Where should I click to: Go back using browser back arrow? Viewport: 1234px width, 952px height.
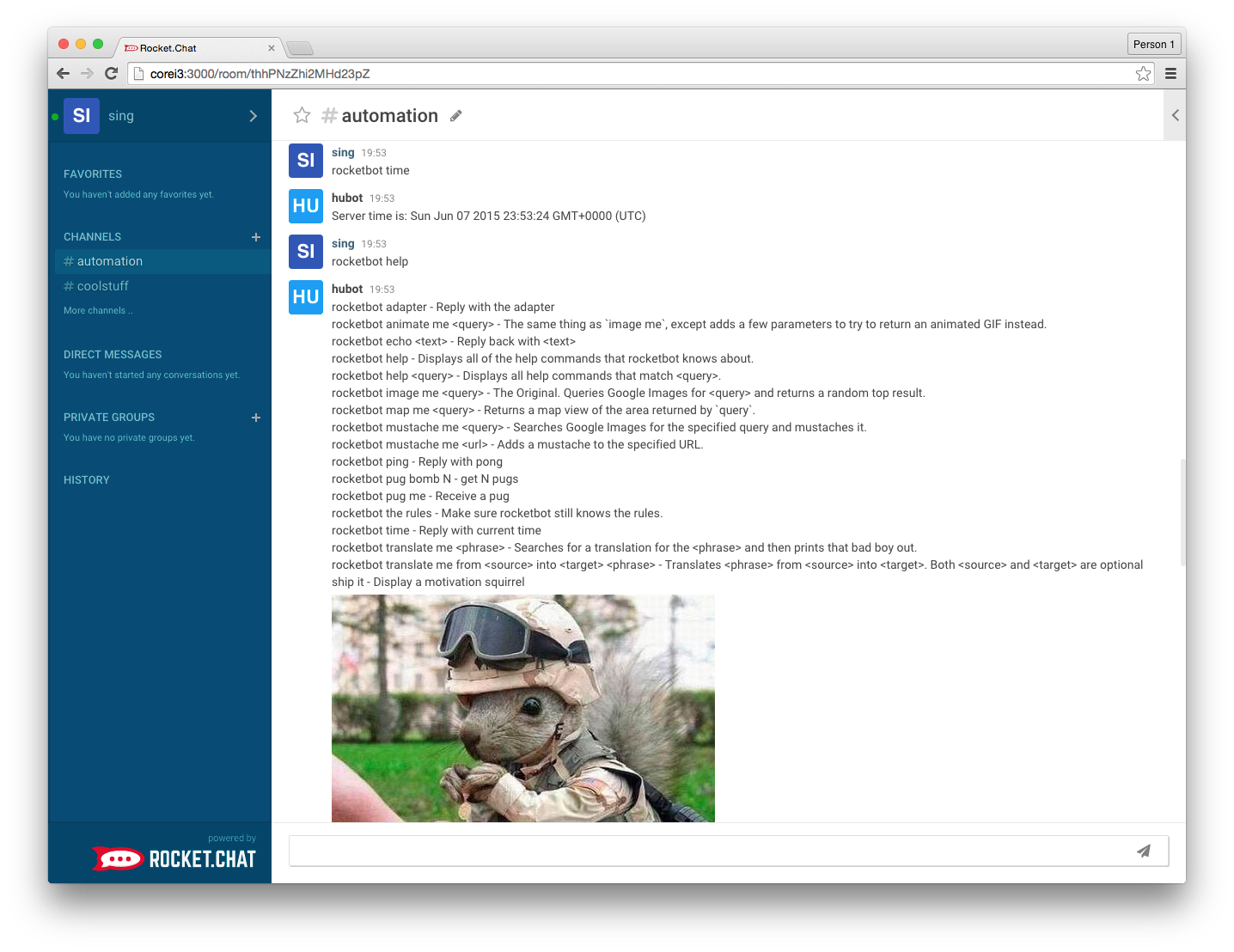(x=63, y=74)
